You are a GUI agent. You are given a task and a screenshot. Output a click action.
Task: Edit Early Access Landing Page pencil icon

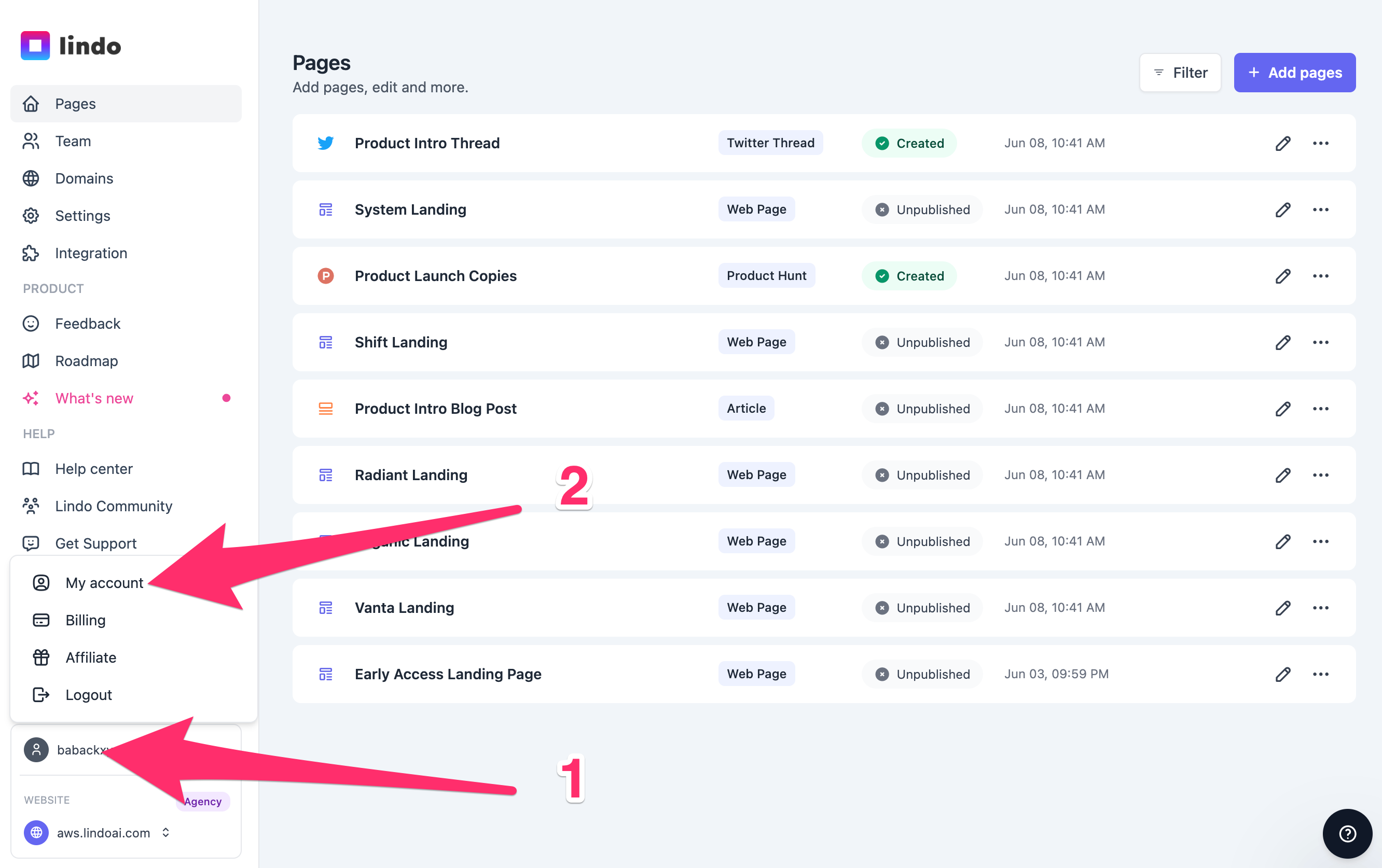[1283, 674]
